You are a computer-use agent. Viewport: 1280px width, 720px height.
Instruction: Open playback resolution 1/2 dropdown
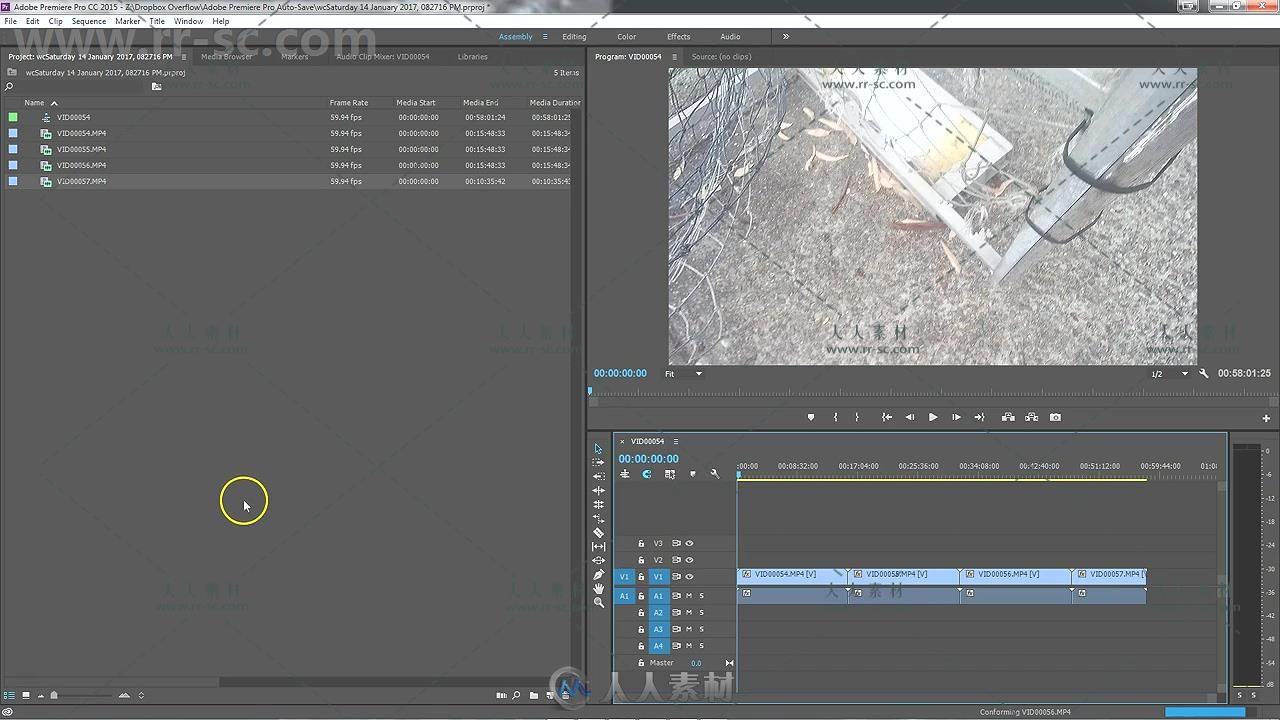pos(1168,374)
